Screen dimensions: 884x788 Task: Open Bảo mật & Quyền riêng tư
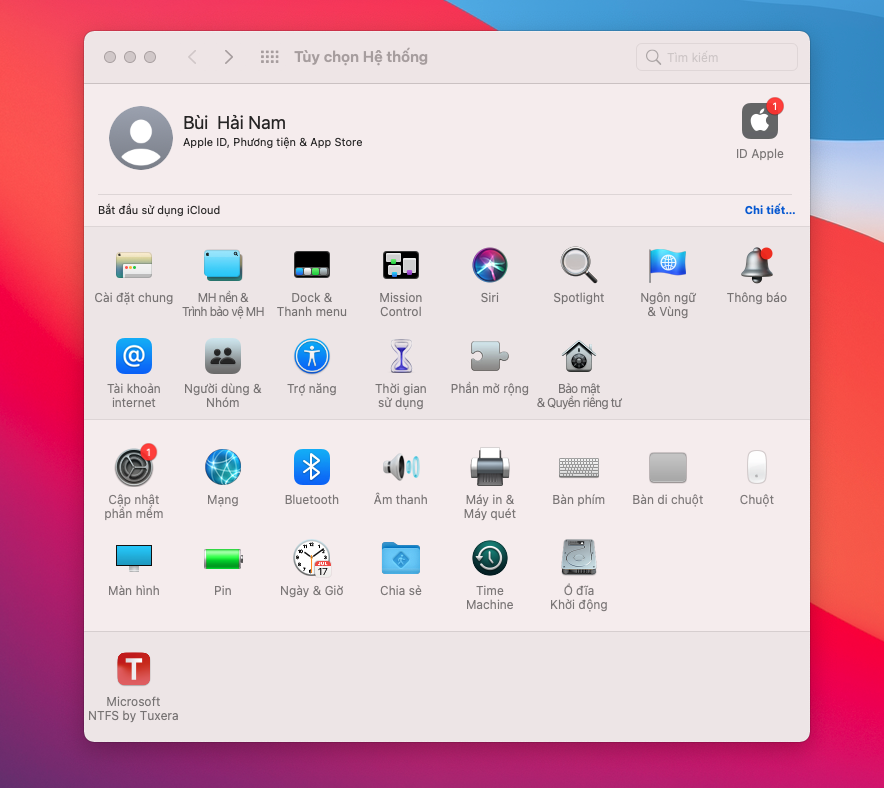pyautogui.click(x=578, y=356)
